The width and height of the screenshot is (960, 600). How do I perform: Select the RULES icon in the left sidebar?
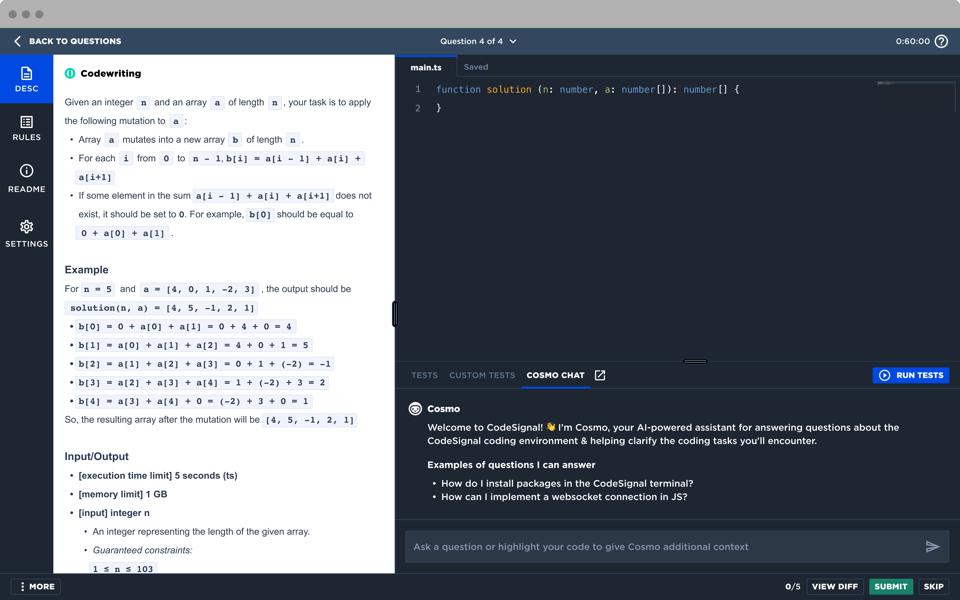pyautogui.click(x=26, y=127)
